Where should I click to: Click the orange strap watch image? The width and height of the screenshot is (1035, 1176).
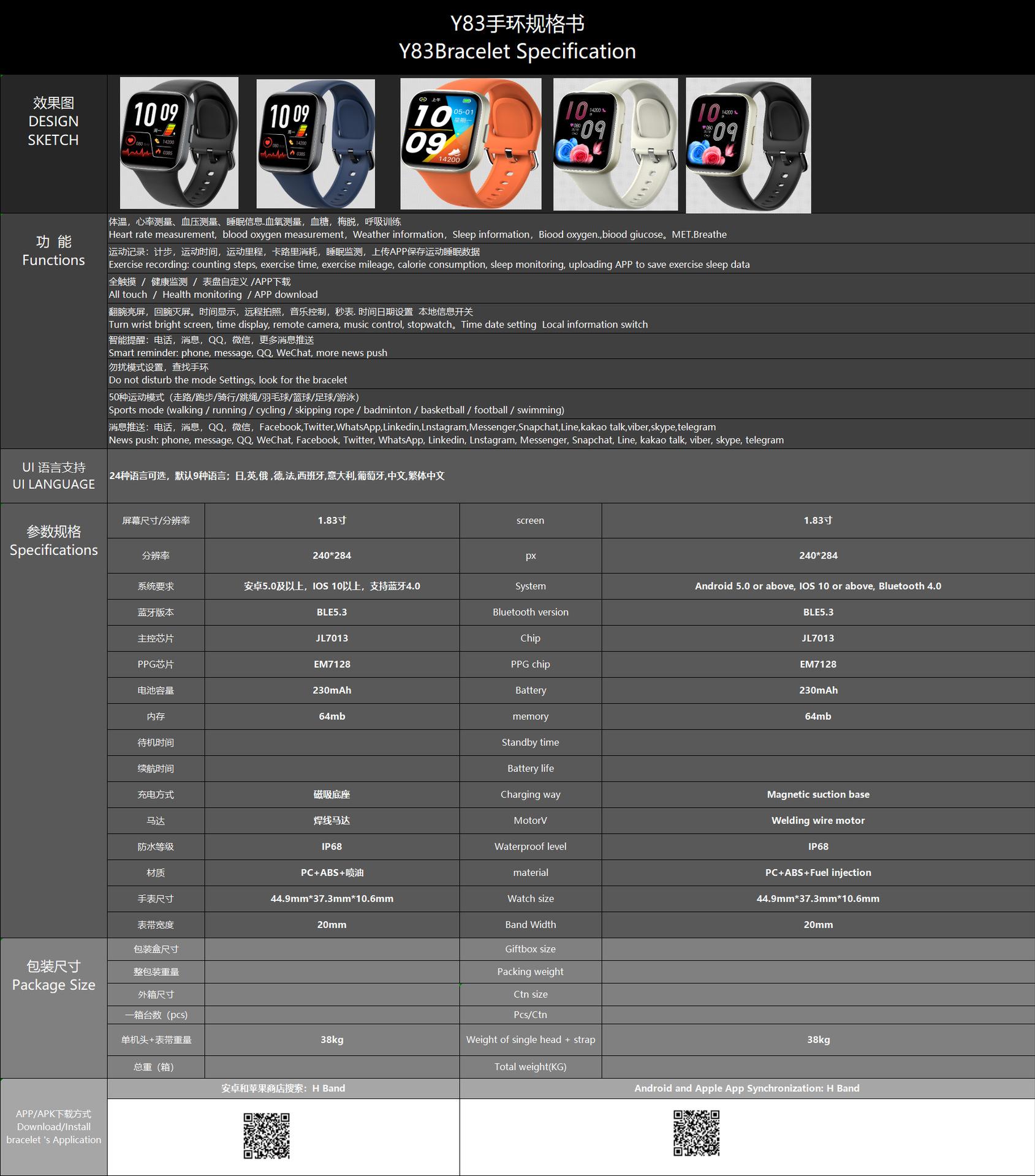(471, 144)
